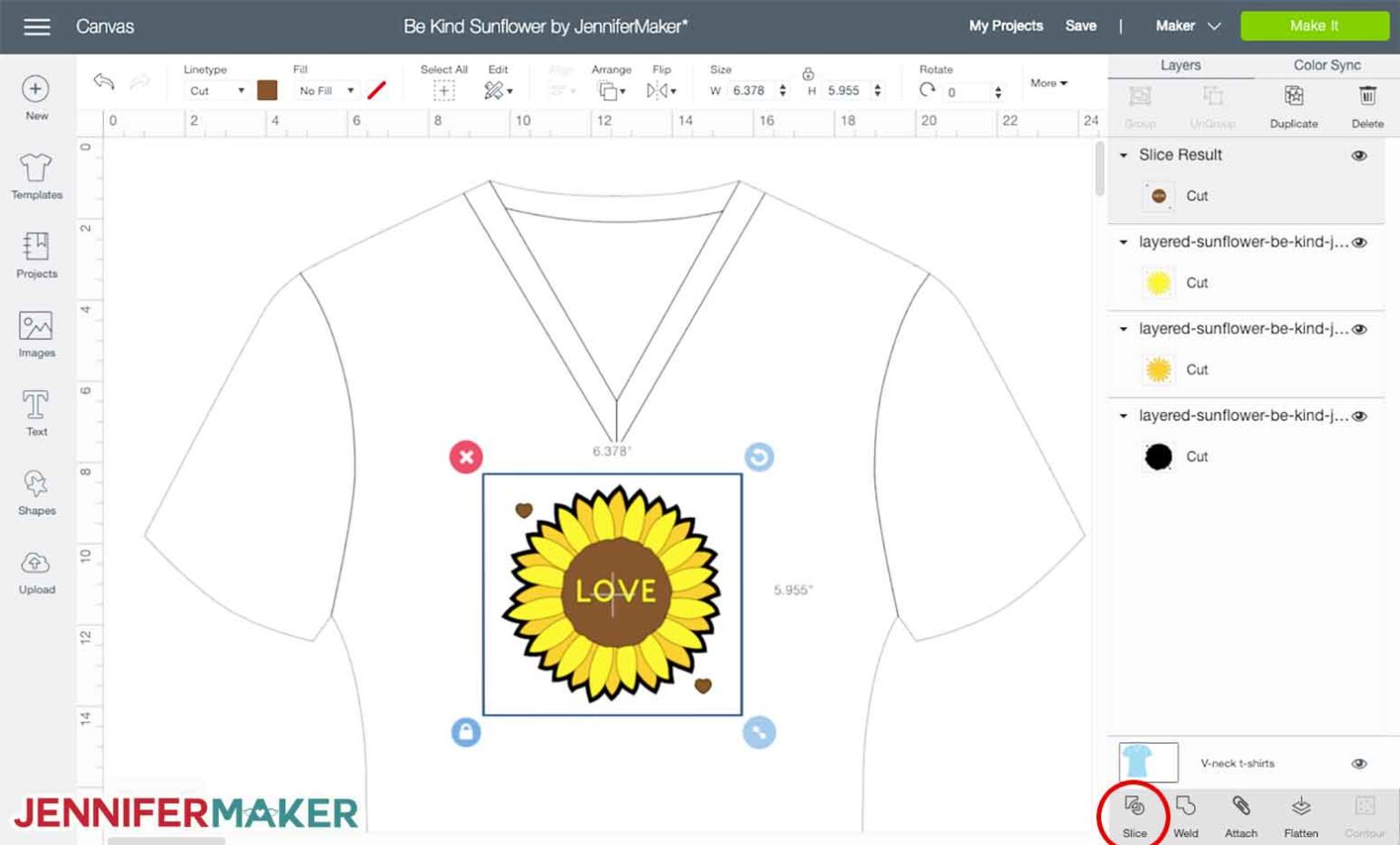Open the Edit tool menu
1400x845 pixels.
coord(498,90)
